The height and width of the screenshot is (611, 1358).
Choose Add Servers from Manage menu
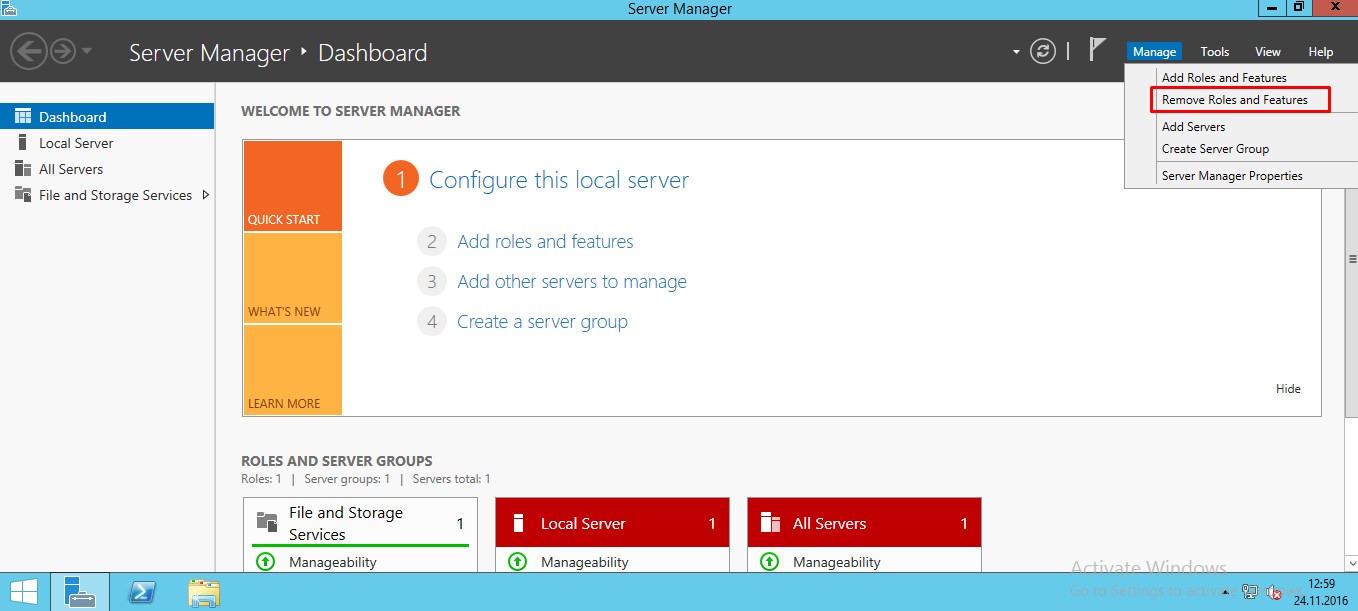pos(1193,127)
